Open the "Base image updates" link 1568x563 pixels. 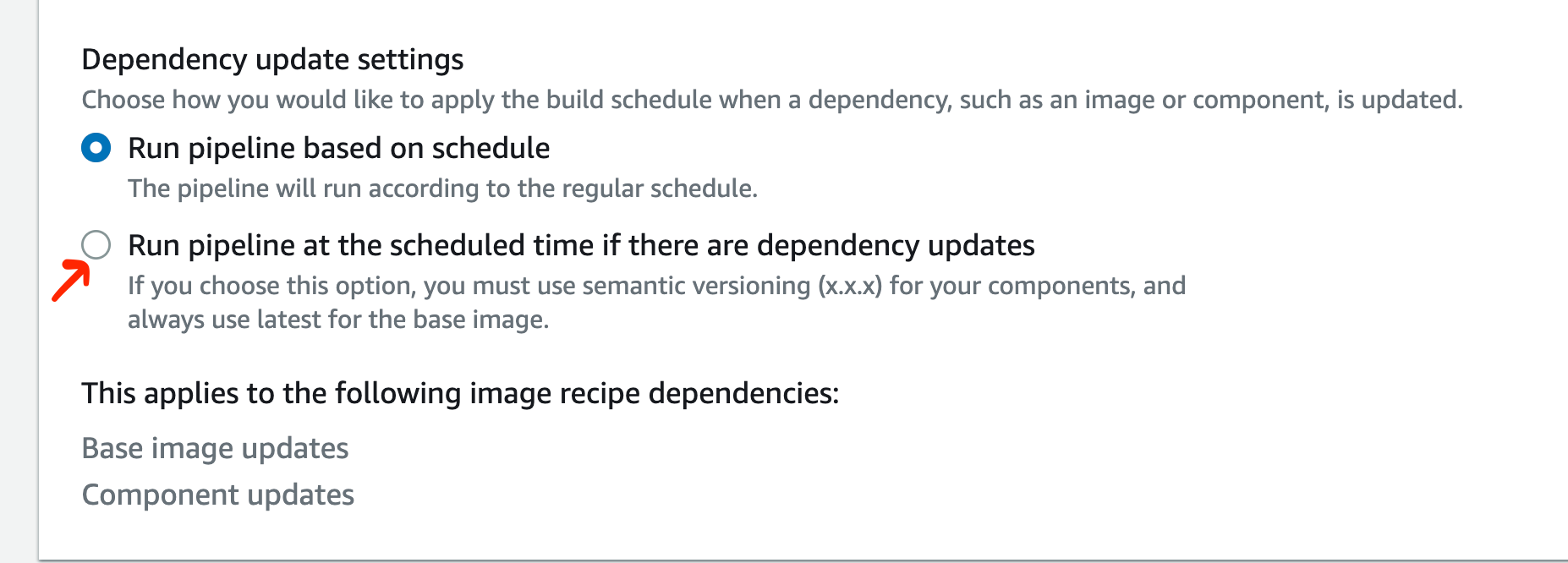click(x=215, y=449)
